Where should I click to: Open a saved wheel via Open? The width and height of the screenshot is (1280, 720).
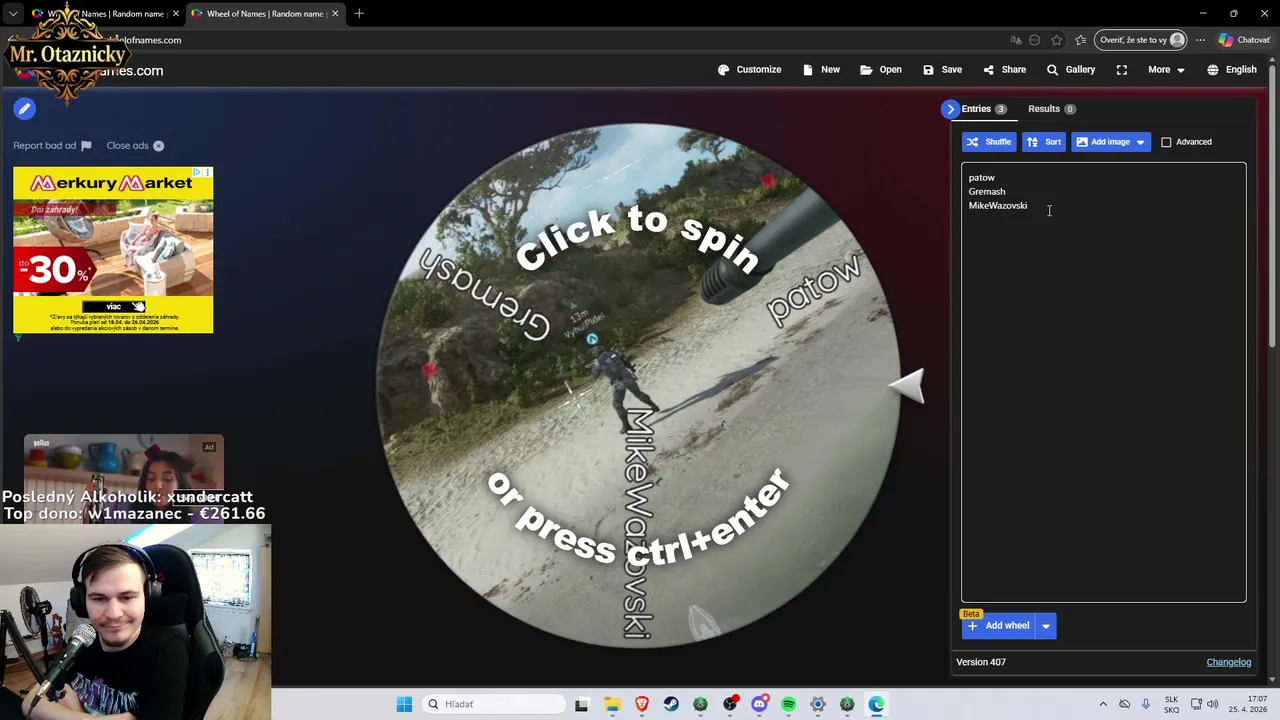point(880,70)
